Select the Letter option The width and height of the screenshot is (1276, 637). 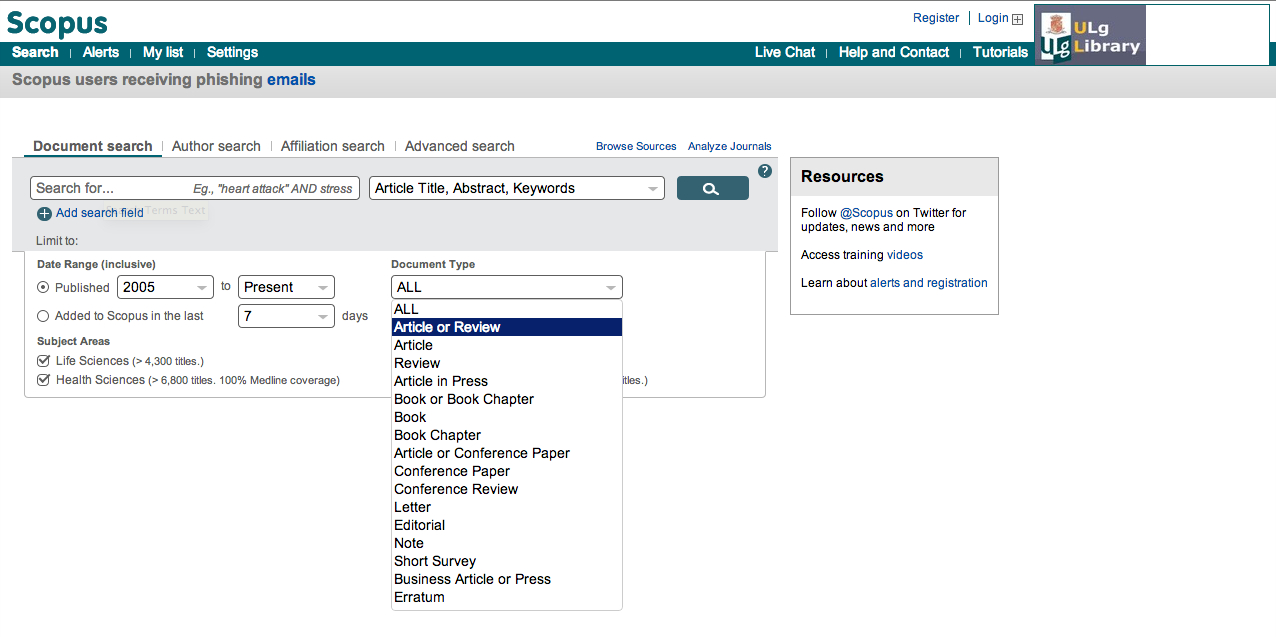click(x=507, y=507)
